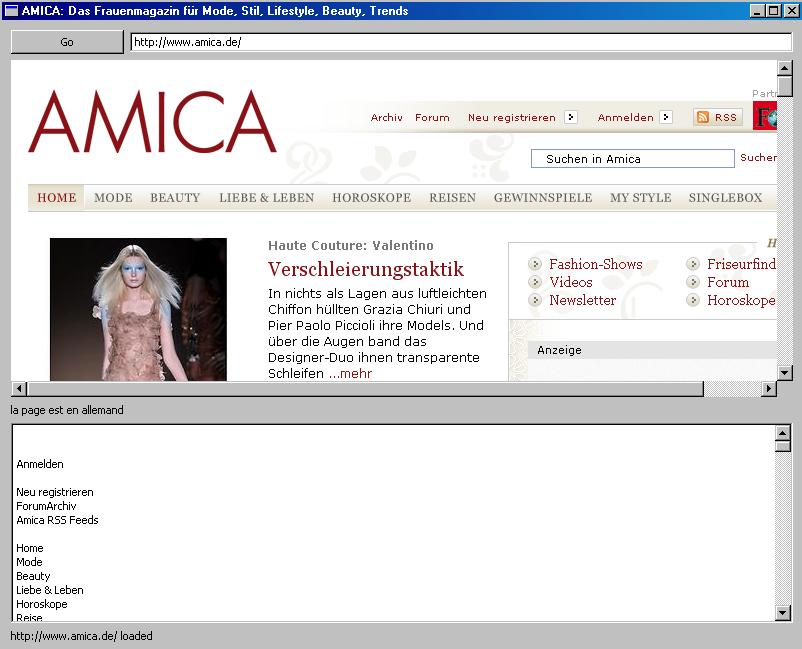This screenshot has height=649, width=802.
Task: Open the MY STYLE navigation tab
Action: coord(640,198)
